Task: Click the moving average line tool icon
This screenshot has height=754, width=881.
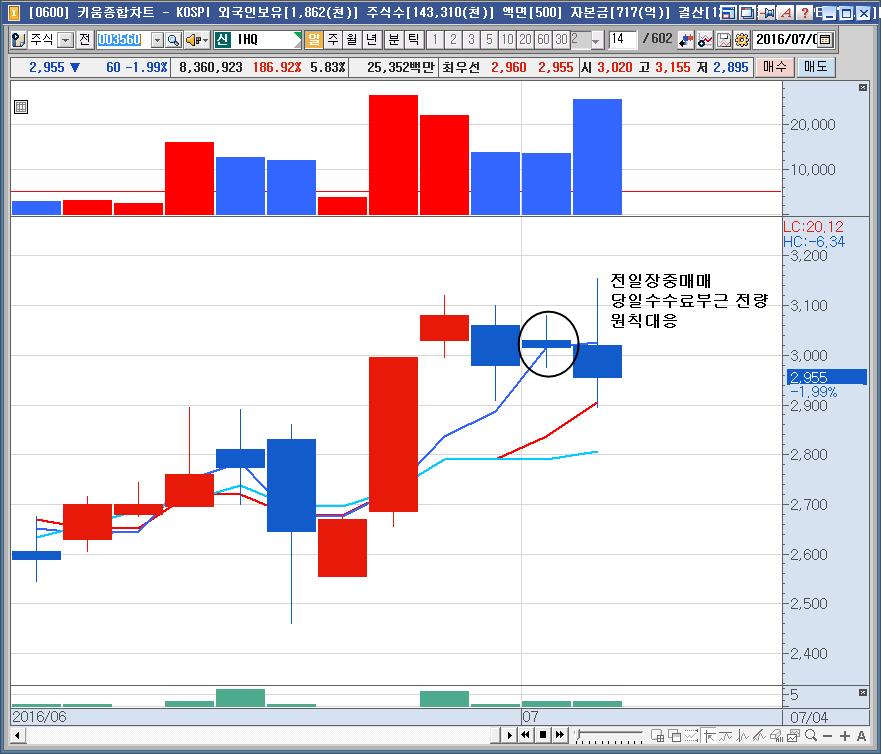Action: (x=725, y=735)
